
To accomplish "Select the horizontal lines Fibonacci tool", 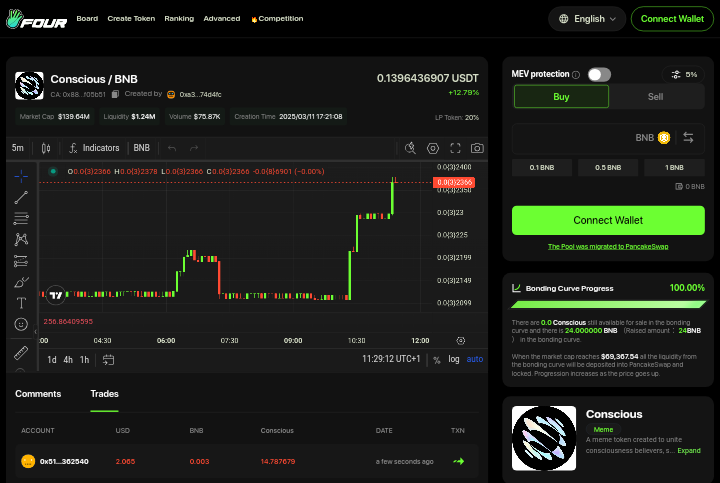I will tap(21, 218).
